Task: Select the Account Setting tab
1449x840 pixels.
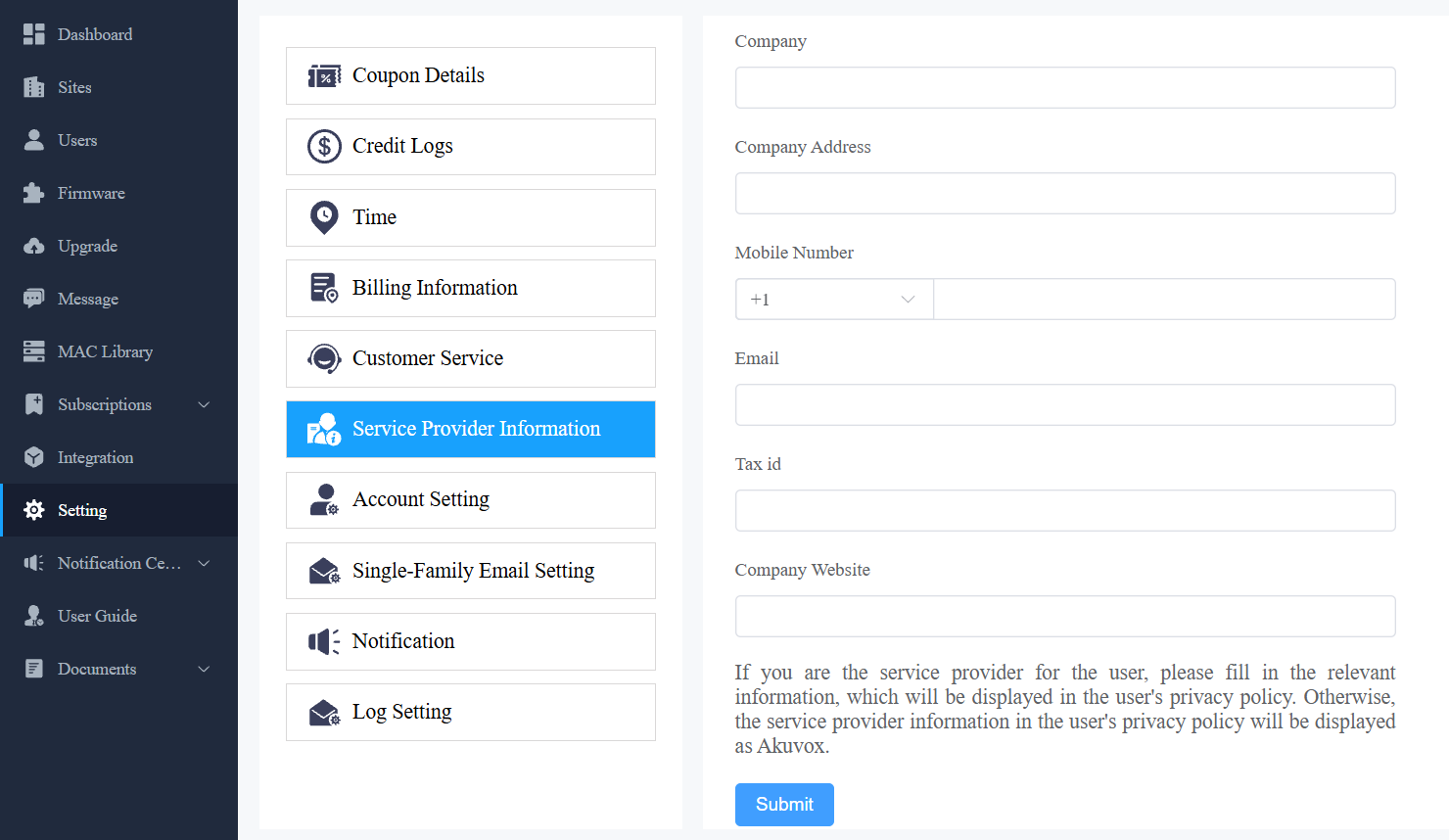Action: click(471, 500)
